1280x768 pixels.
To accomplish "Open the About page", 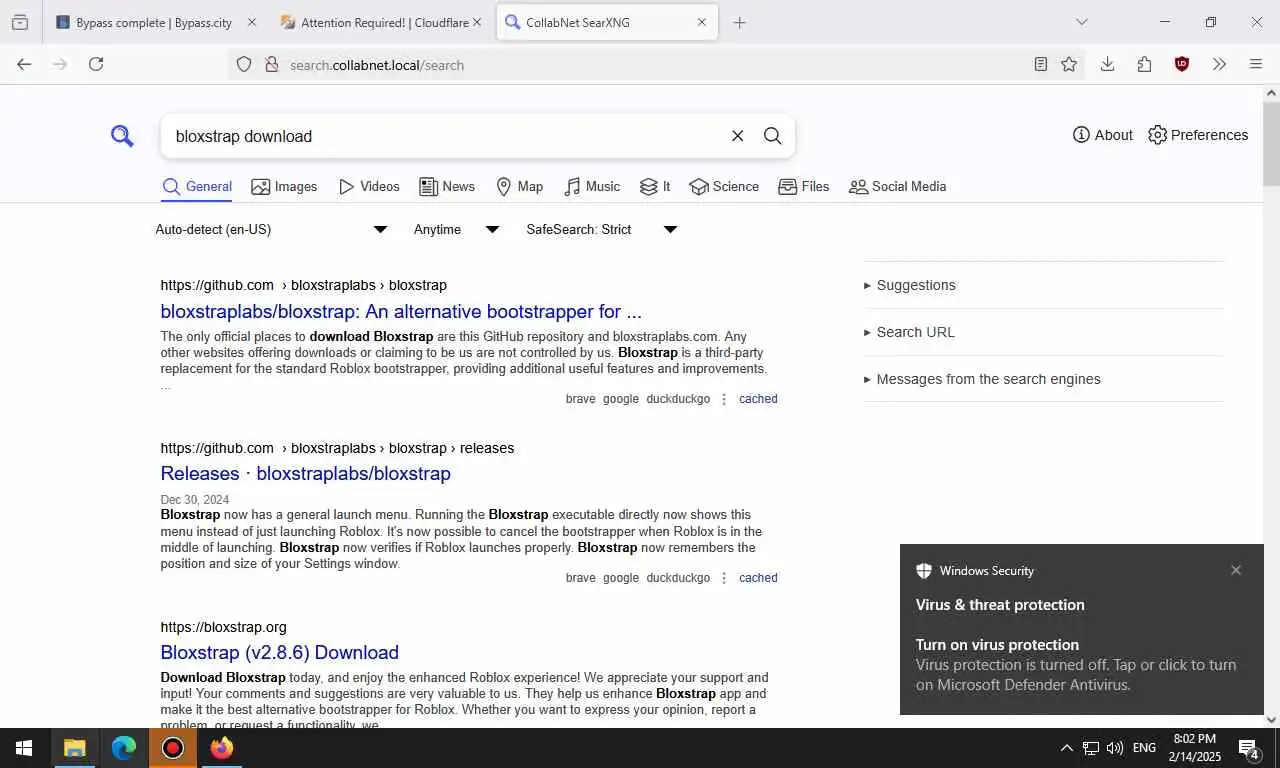I will click(1102, 135).
